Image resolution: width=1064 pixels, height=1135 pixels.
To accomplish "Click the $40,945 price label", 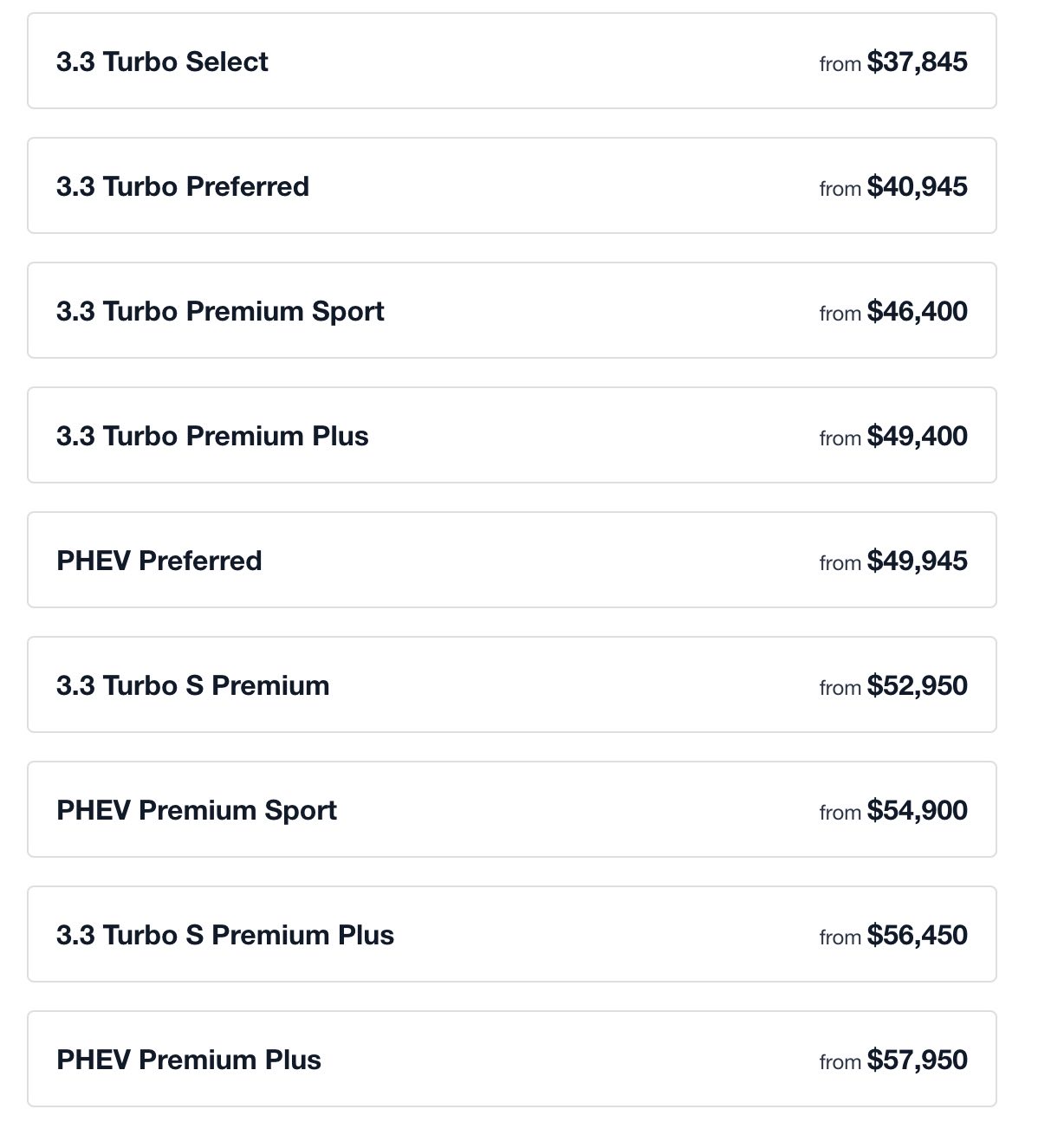I will click(x=917, y=186).
